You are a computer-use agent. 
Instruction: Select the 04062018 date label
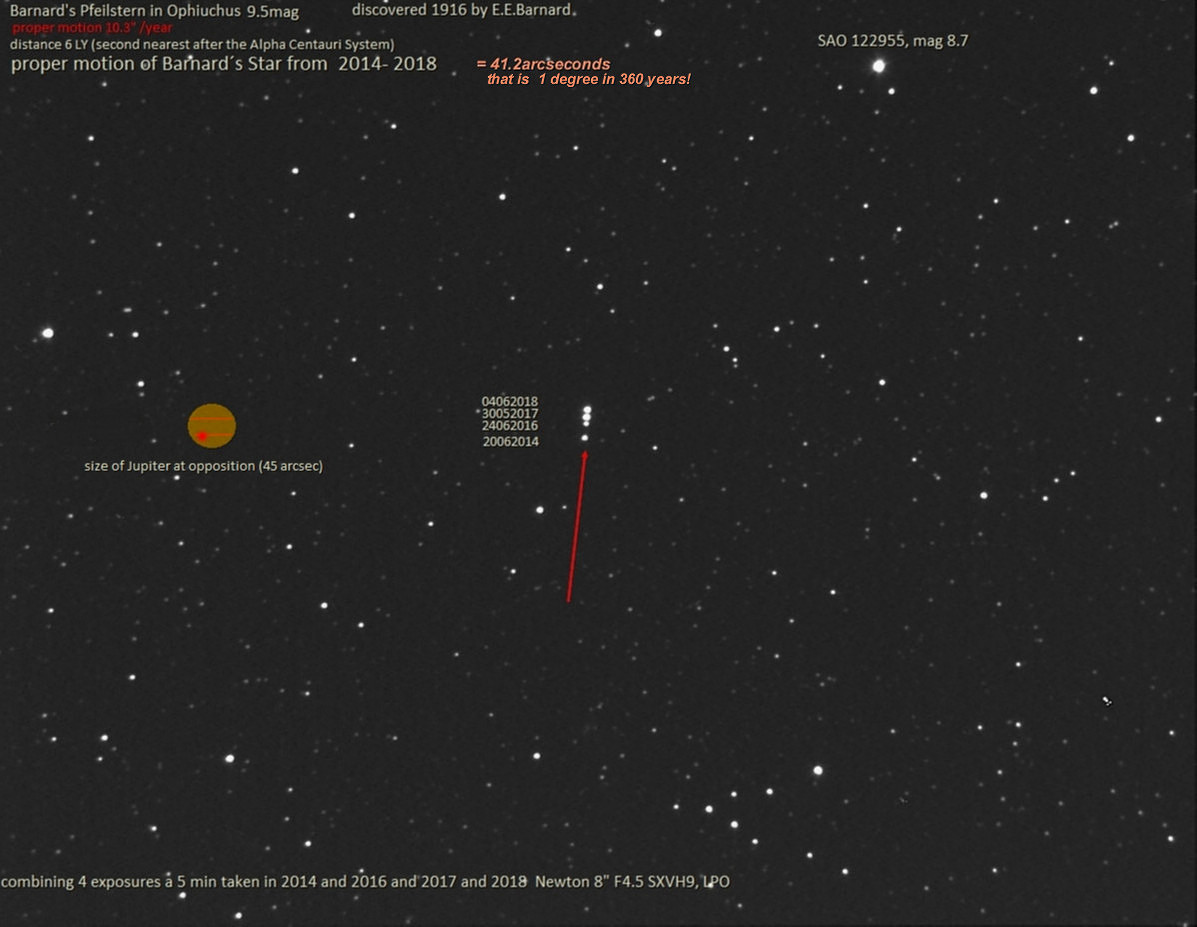pos(510,402)
